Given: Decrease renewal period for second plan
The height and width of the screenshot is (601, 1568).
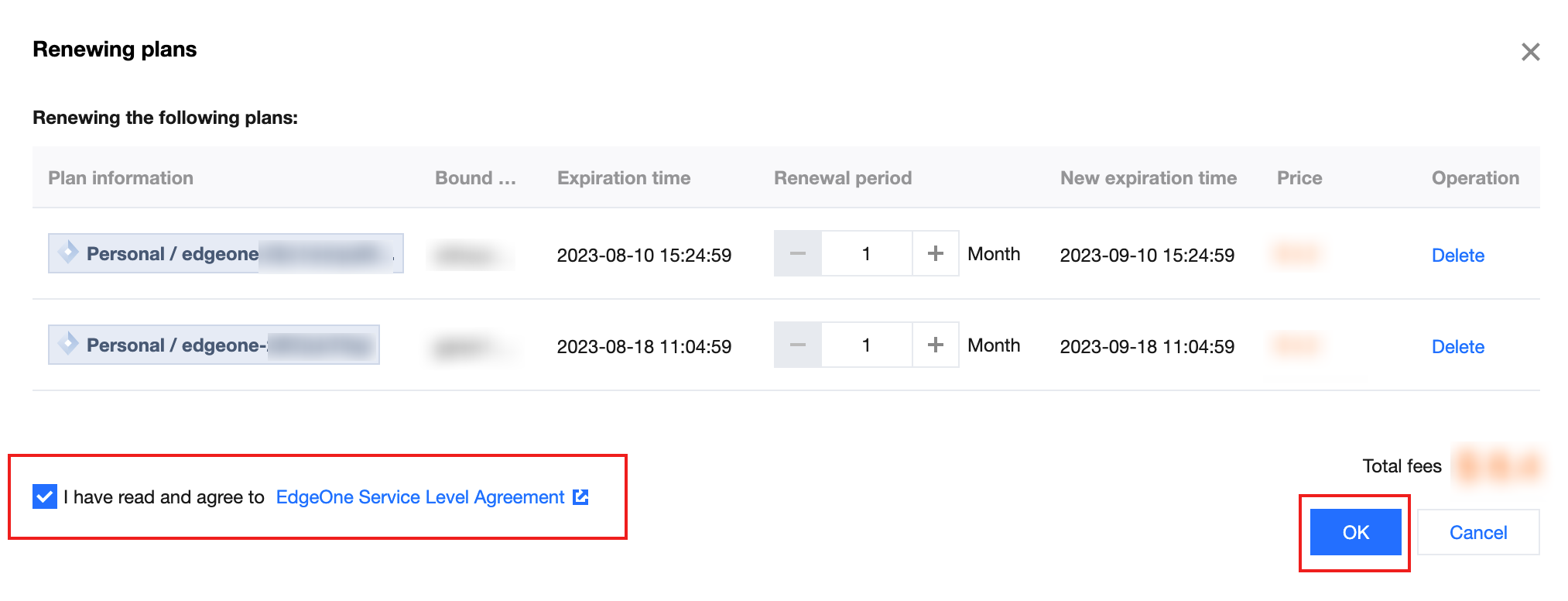Looking at the screenshot, I should tap(798, 345).
